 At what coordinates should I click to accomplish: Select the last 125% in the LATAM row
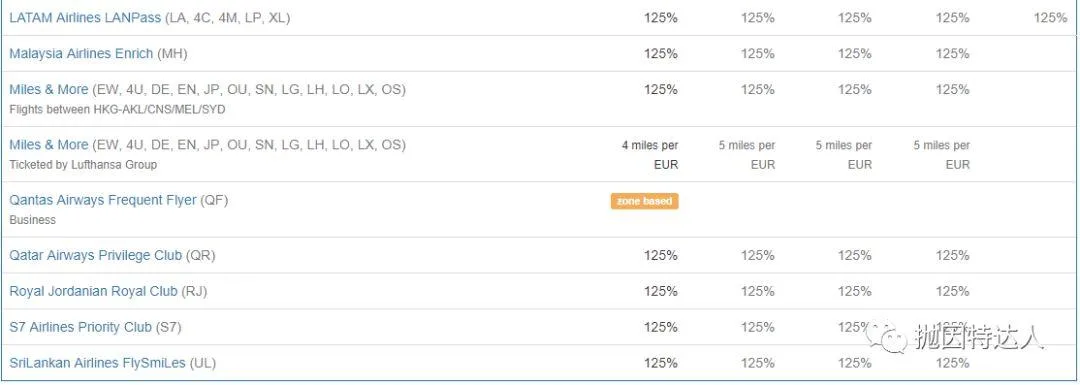[1050, 18]
